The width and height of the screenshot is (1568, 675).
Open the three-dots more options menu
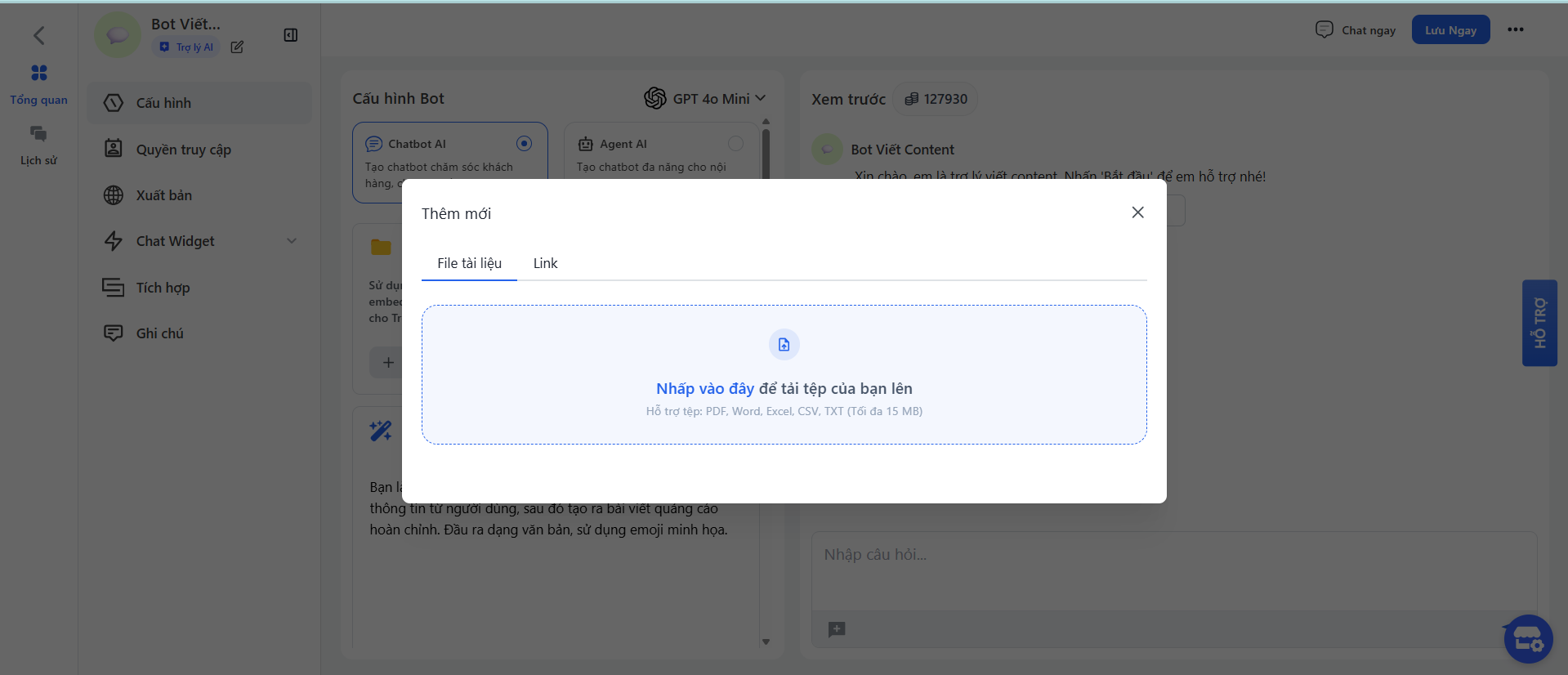(x=1515, y=29)
